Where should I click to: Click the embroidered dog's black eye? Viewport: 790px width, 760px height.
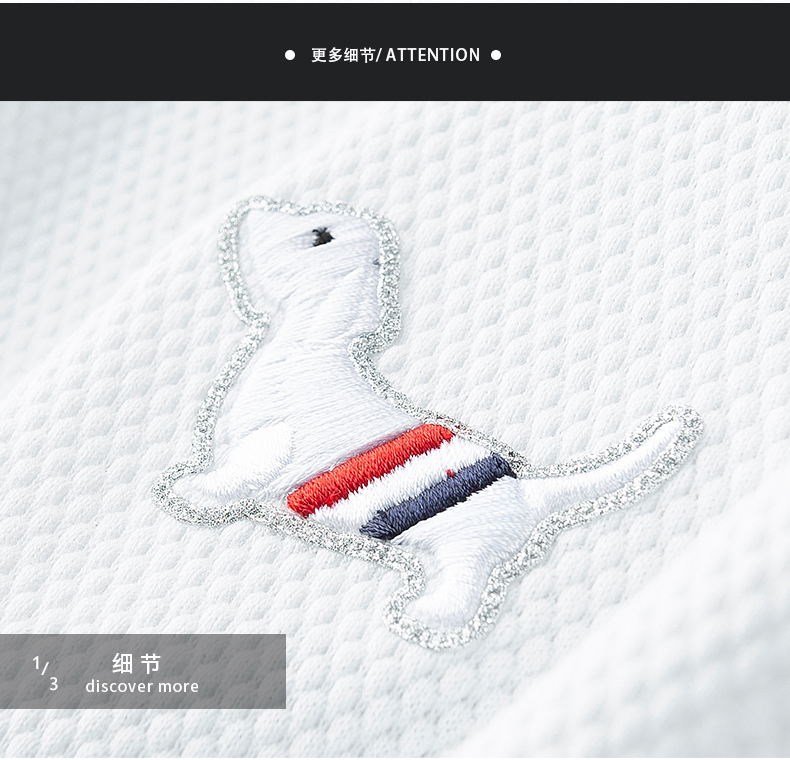click(322, 236)
